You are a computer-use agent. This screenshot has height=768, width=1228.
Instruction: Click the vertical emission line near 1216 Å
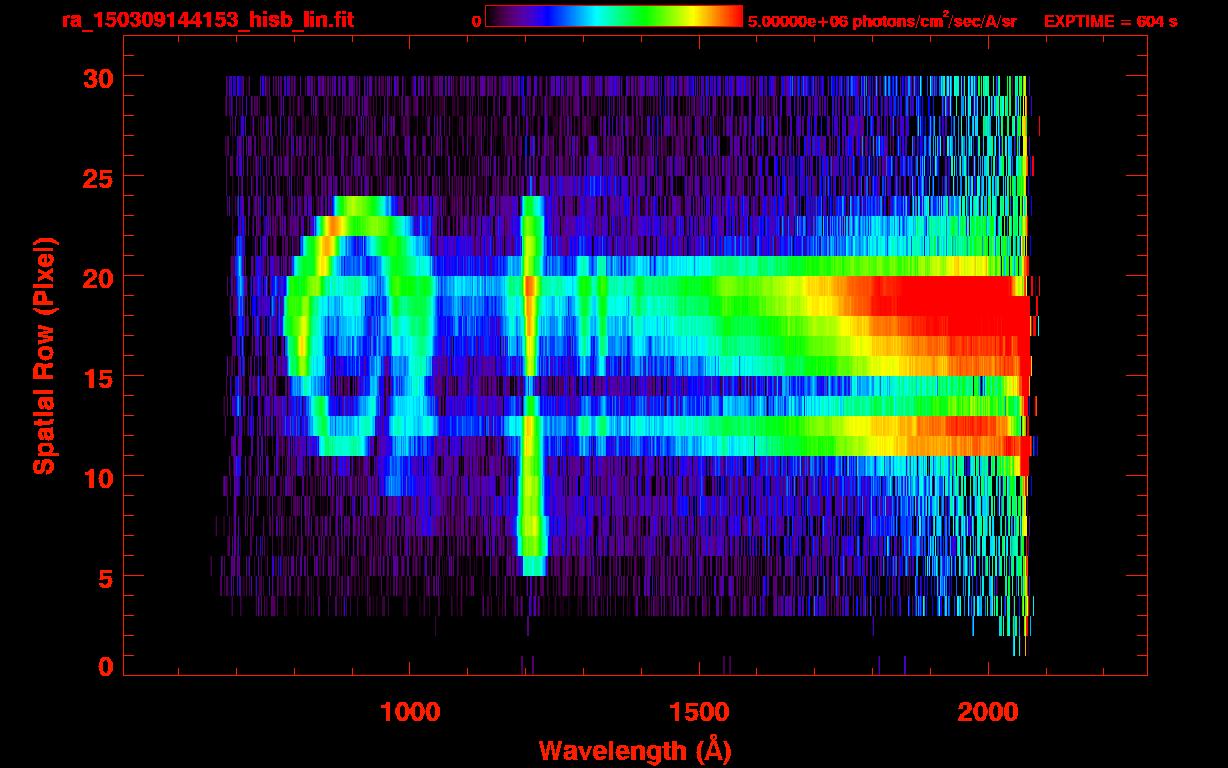[x=532, y=385]
